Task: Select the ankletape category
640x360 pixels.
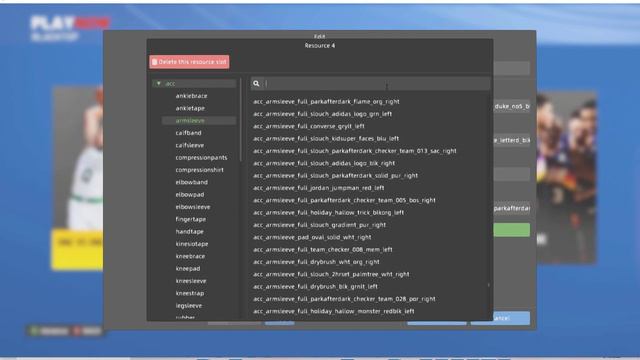Action: 190,108
